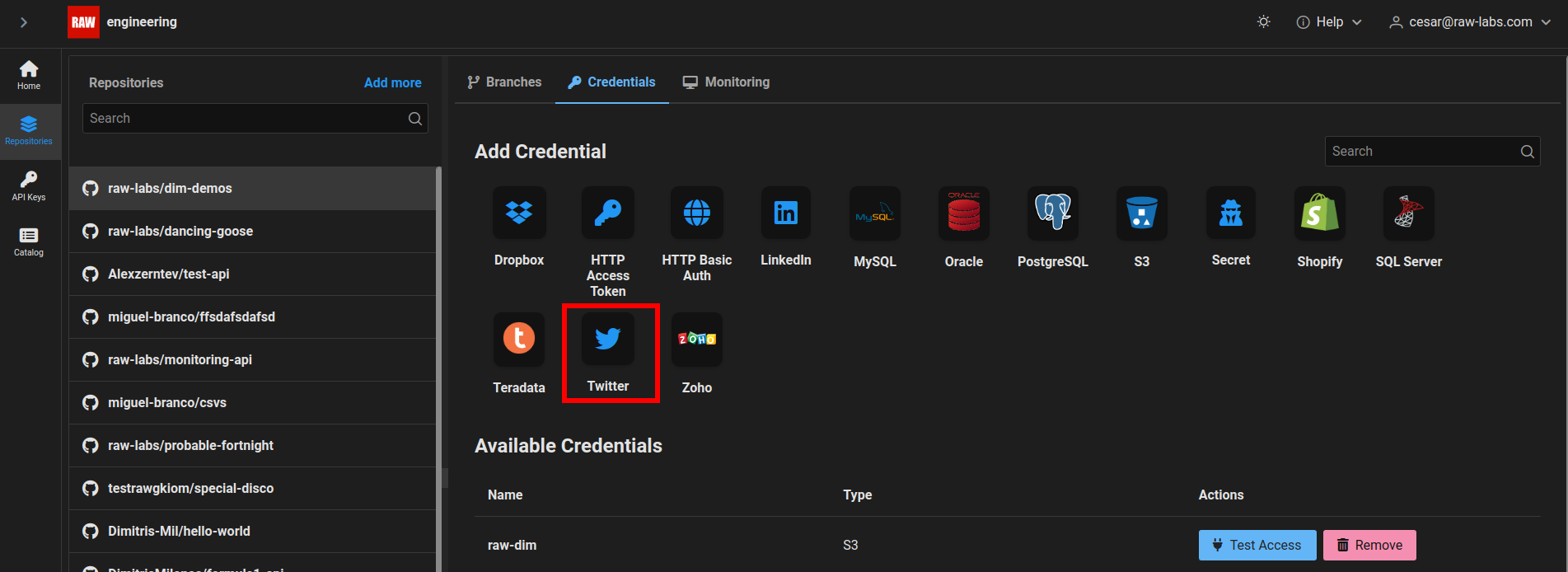Open API Keys in the sidebar
The height and width of the screenshot is (572, 1568).
[x=29, y=186]
